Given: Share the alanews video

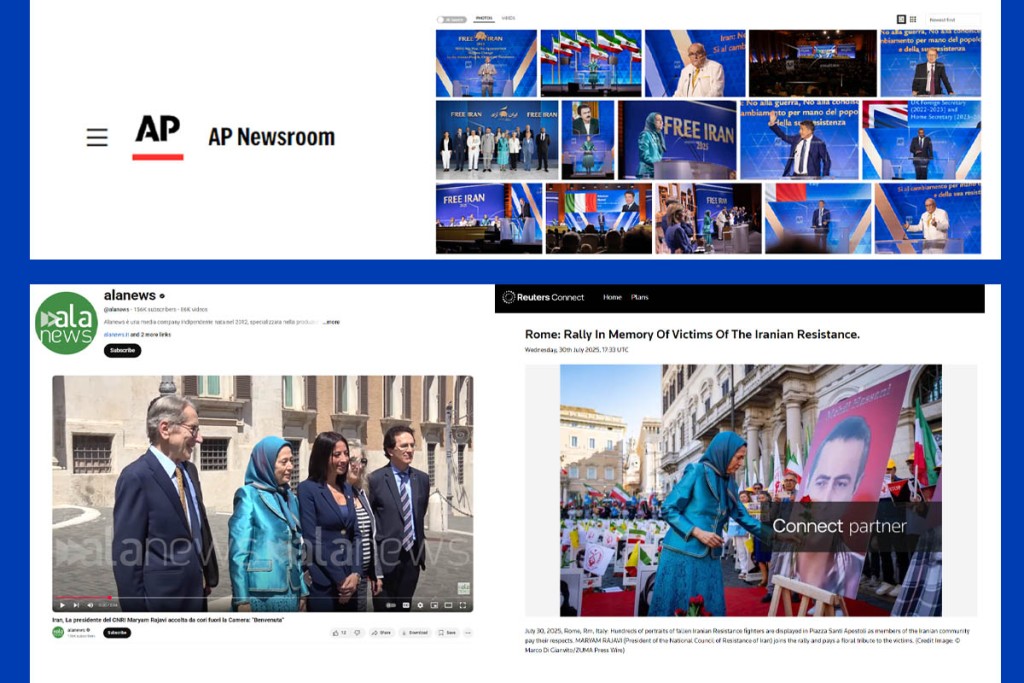Looking at the screenshot, I should click(x=381, y=633).
